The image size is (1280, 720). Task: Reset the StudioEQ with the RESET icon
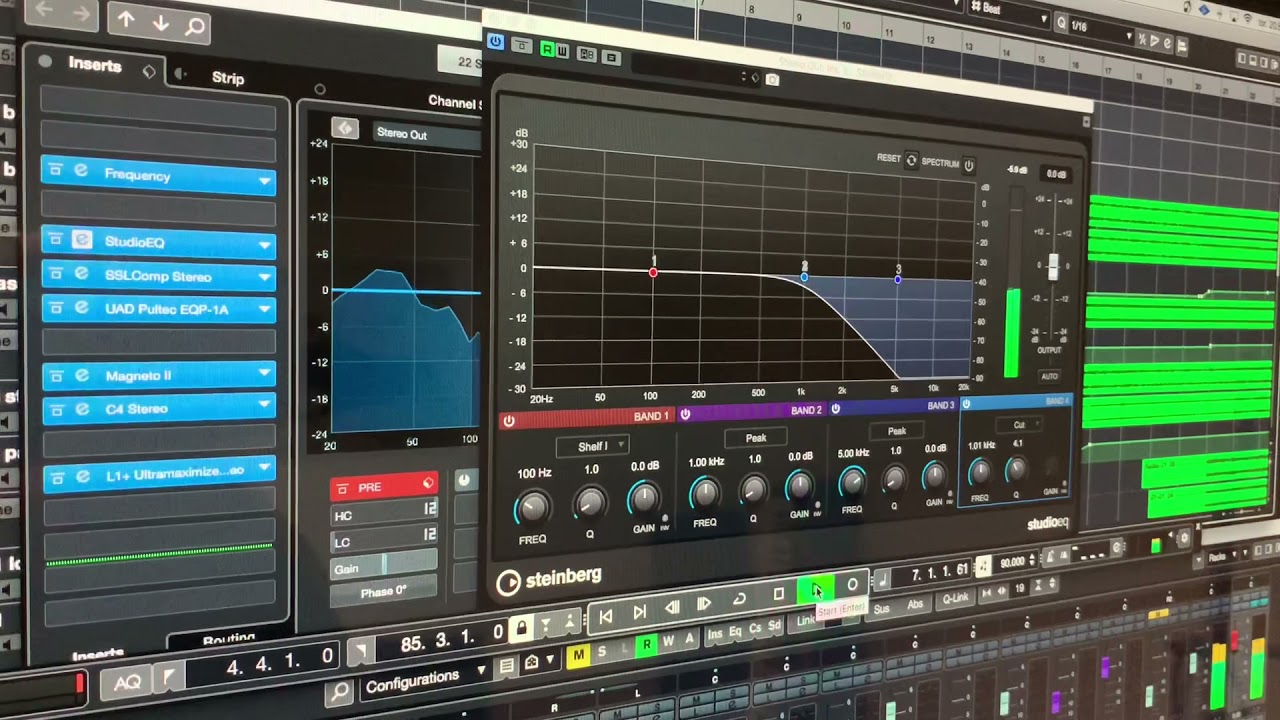911,160
